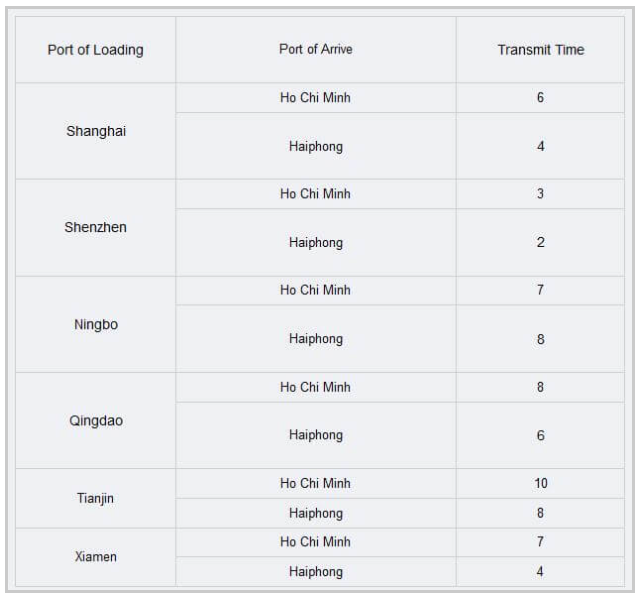The image size is (635, 595).
Task: Select the Tianjin port cell
Action: (95, 498)
